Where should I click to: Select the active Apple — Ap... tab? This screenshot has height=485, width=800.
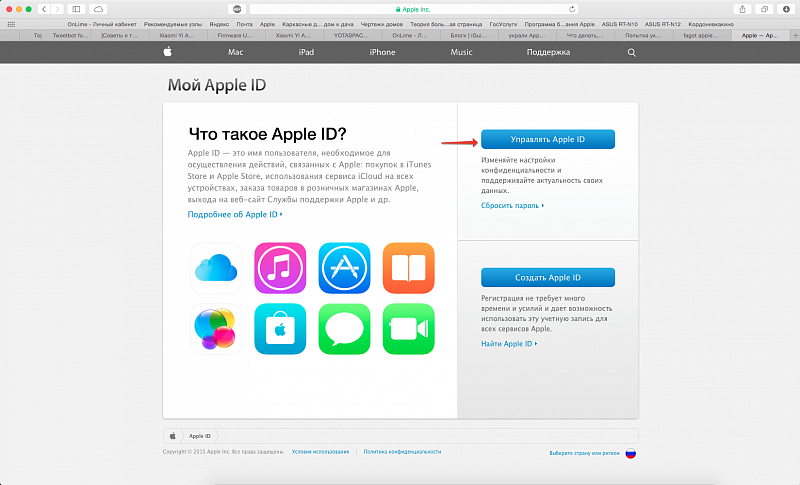pyautogui.click(x=760, y=35)
